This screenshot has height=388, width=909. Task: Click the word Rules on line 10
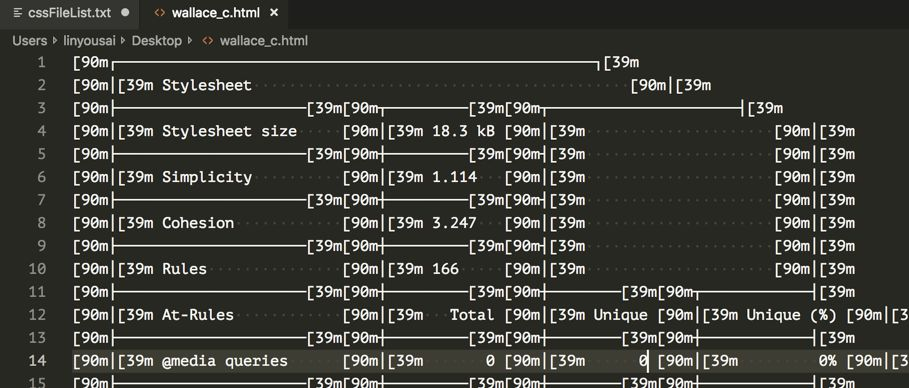click(184, 269)
